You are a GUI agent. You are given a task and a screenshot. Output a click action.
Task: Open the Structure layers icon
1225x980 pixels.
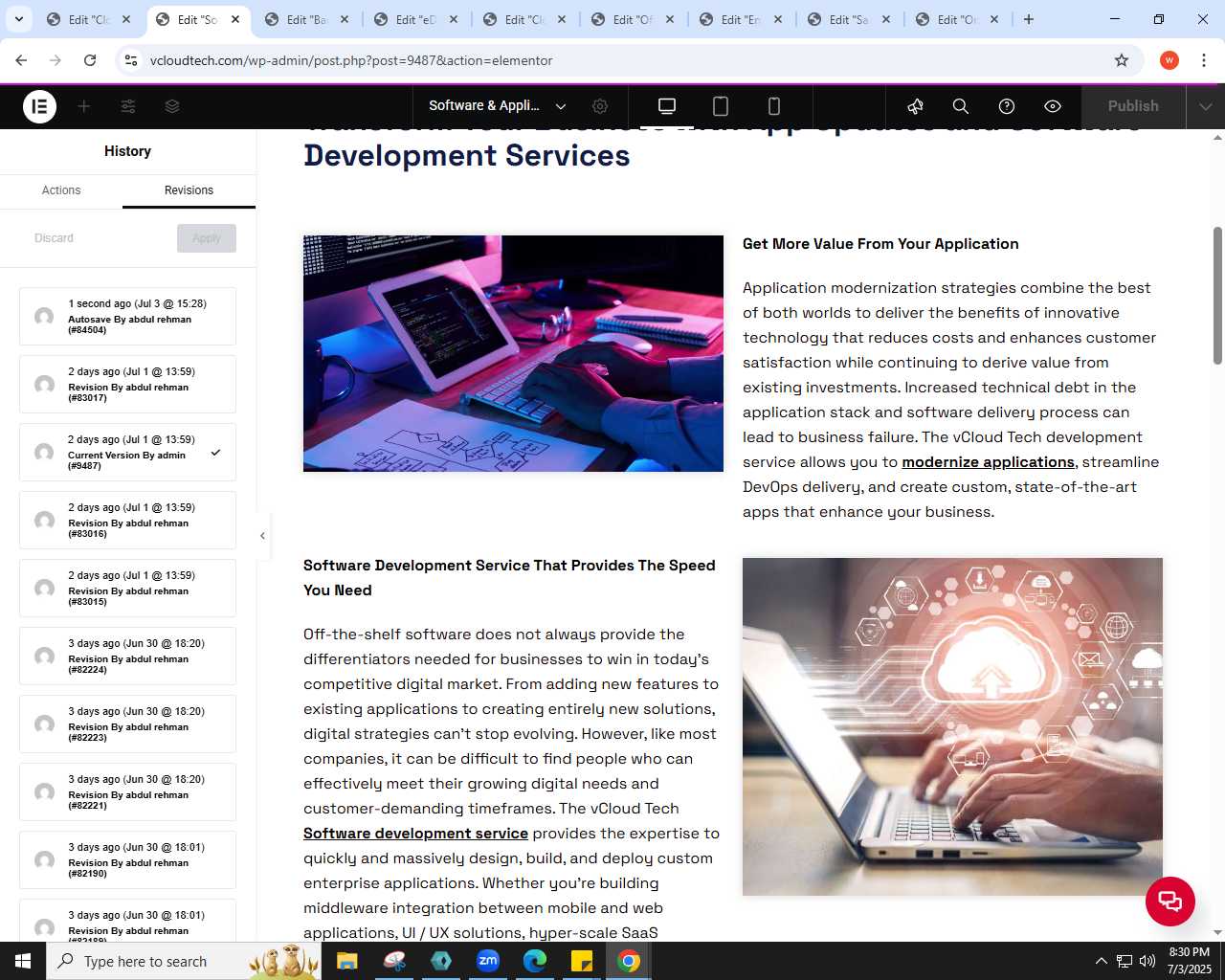172,106
